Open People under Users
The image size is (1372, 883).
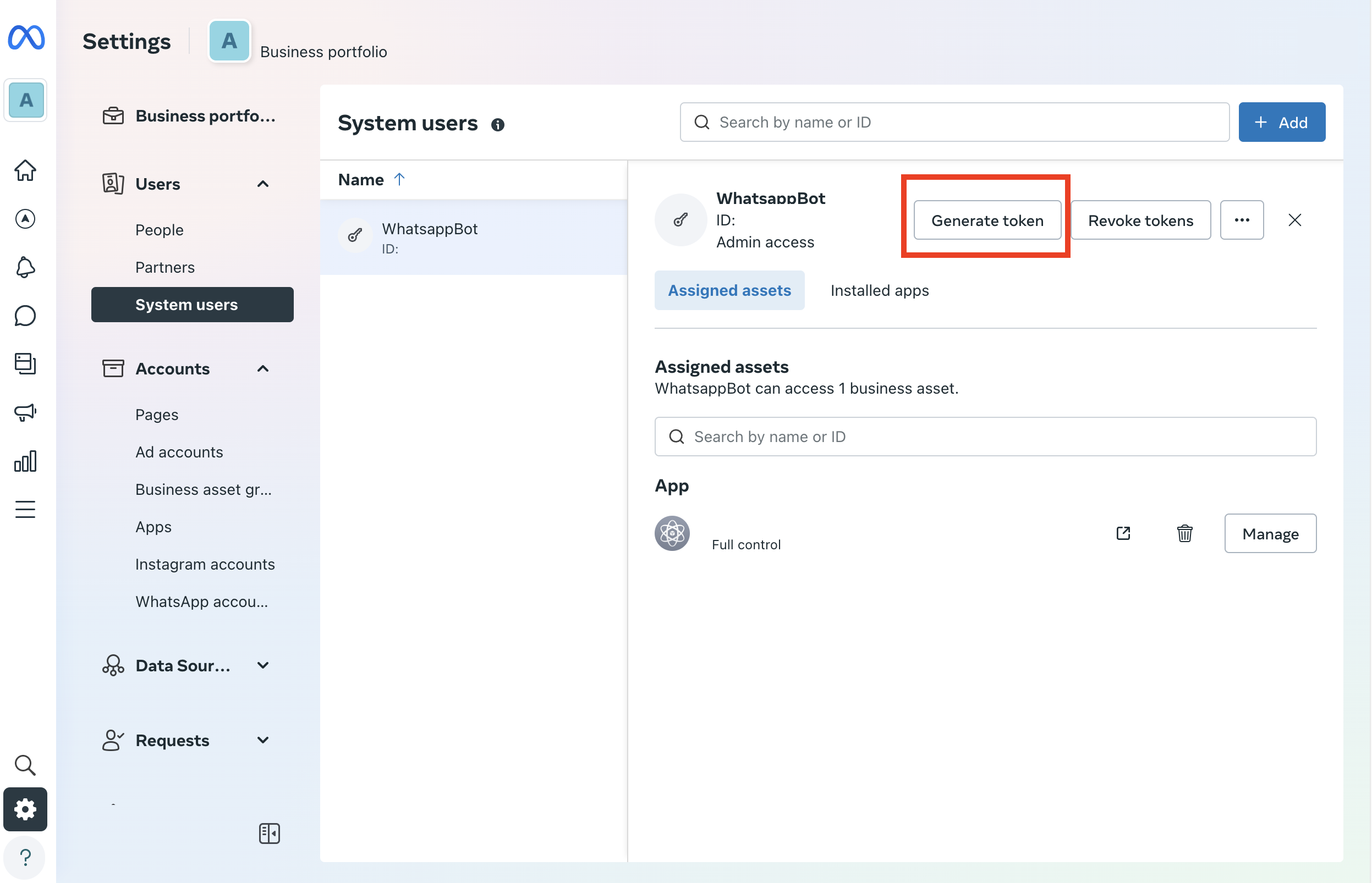[160, 230]
